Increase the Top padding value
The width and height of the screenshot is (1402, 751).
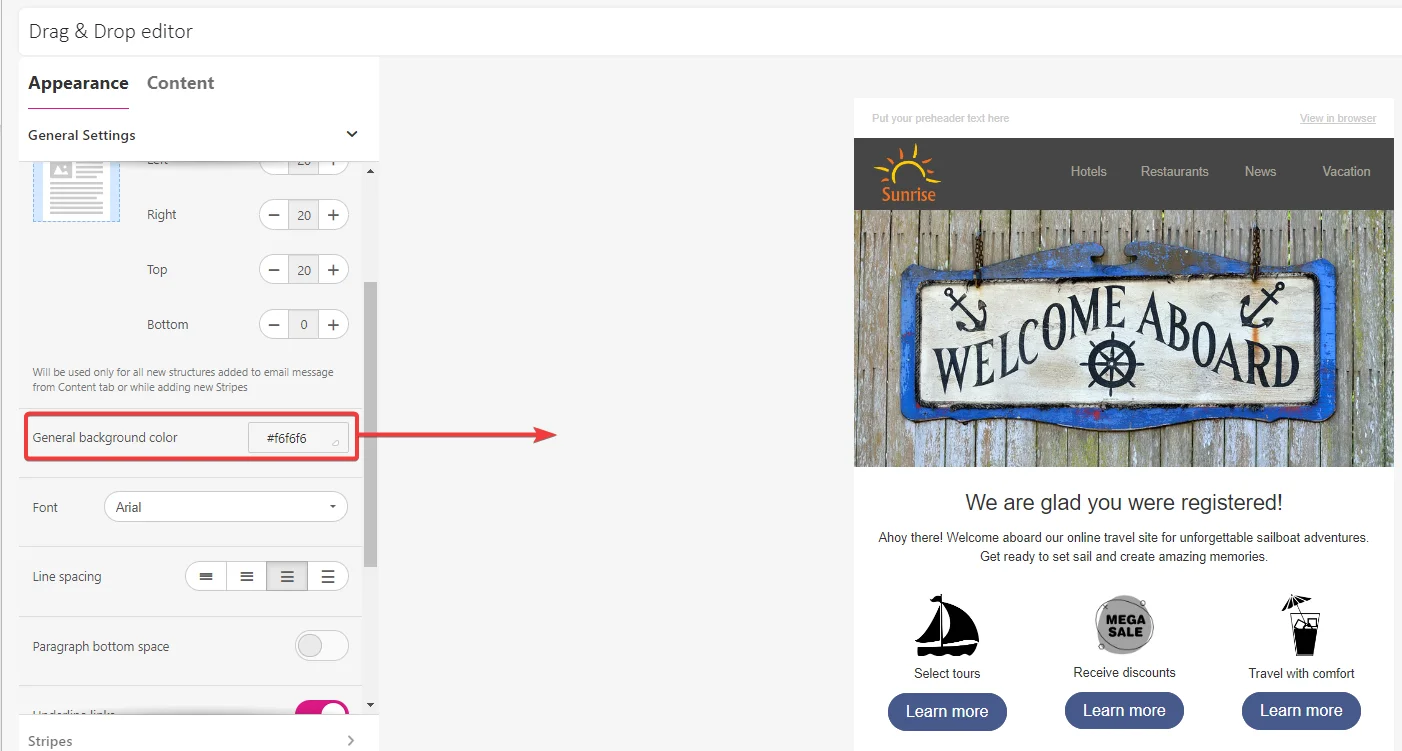tap(333, 270)
